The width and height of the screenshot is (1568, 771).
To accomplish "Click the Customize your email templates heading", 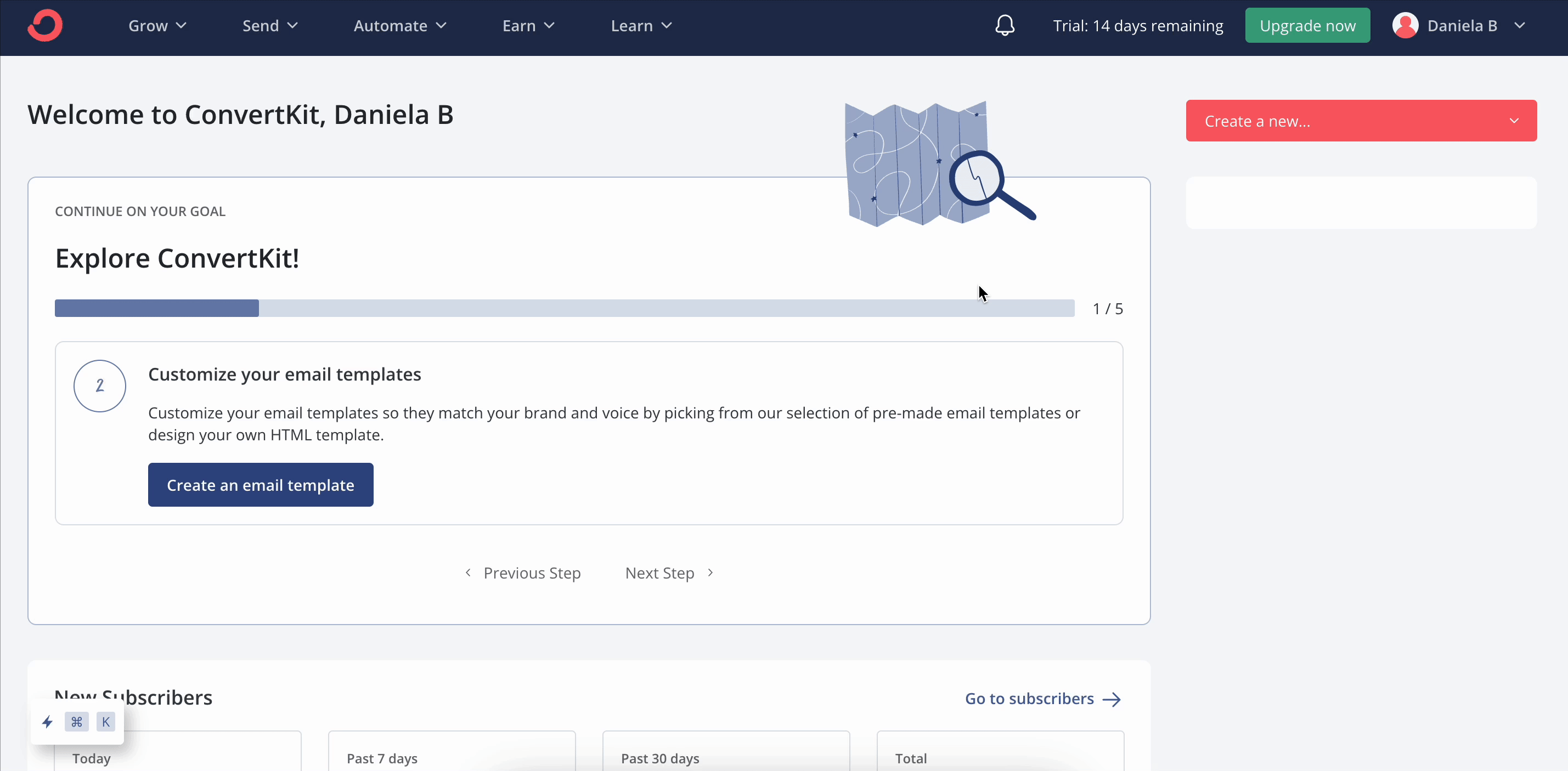I will [284, 373].
